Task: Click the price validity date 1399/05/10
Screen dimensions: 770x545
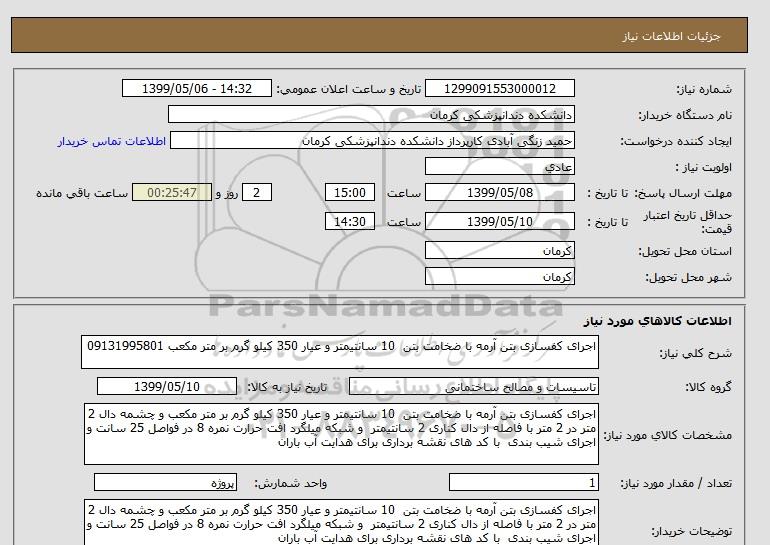Action: coord(499,221)
